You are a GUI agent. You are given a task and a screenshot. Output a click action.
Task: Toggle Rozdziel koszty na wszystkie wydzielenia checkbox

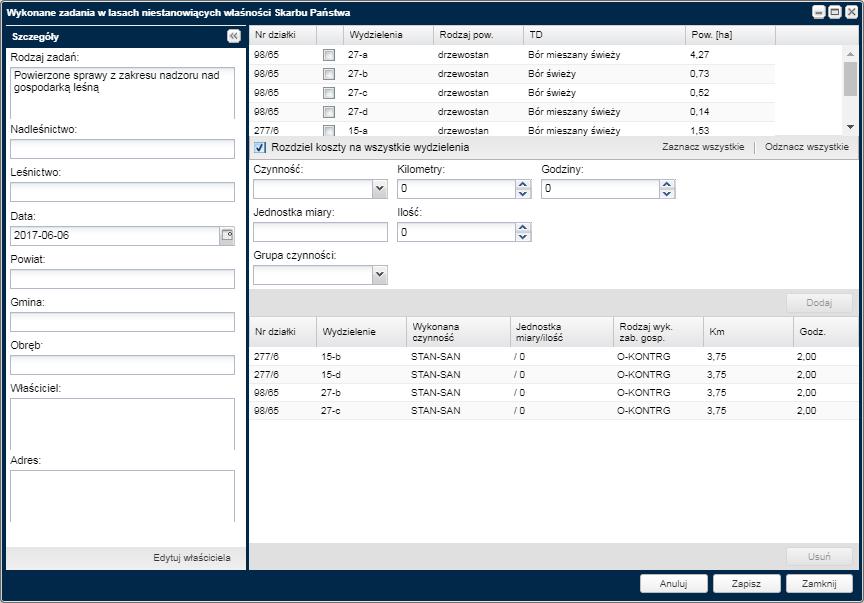point(260,148)
